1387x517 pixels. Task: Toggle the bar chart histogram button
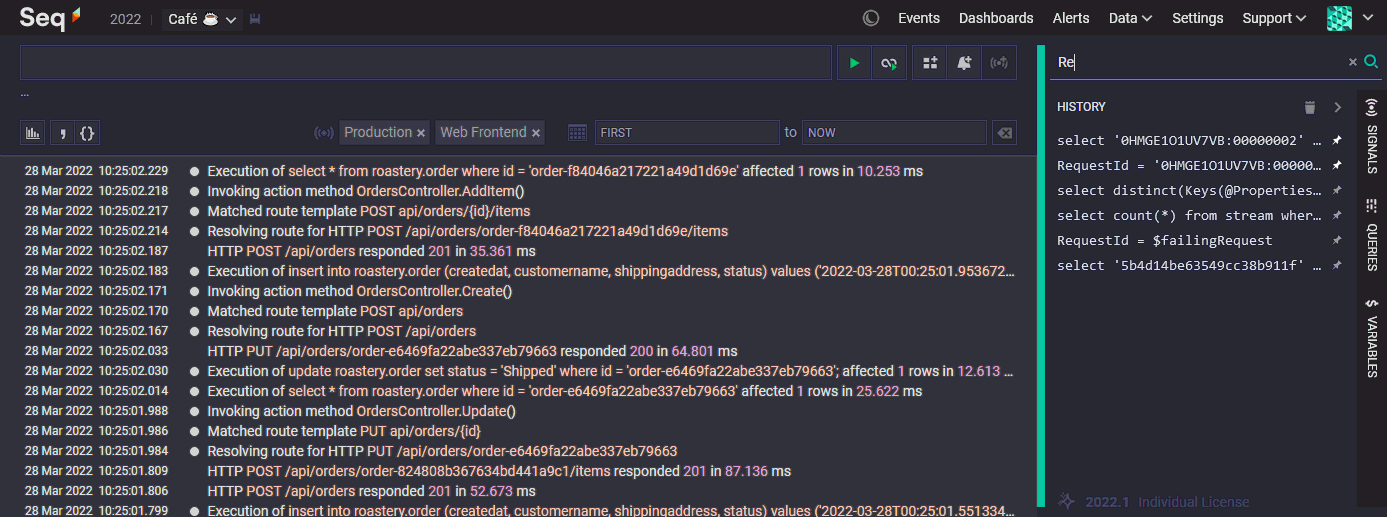[x=33, y=132]
